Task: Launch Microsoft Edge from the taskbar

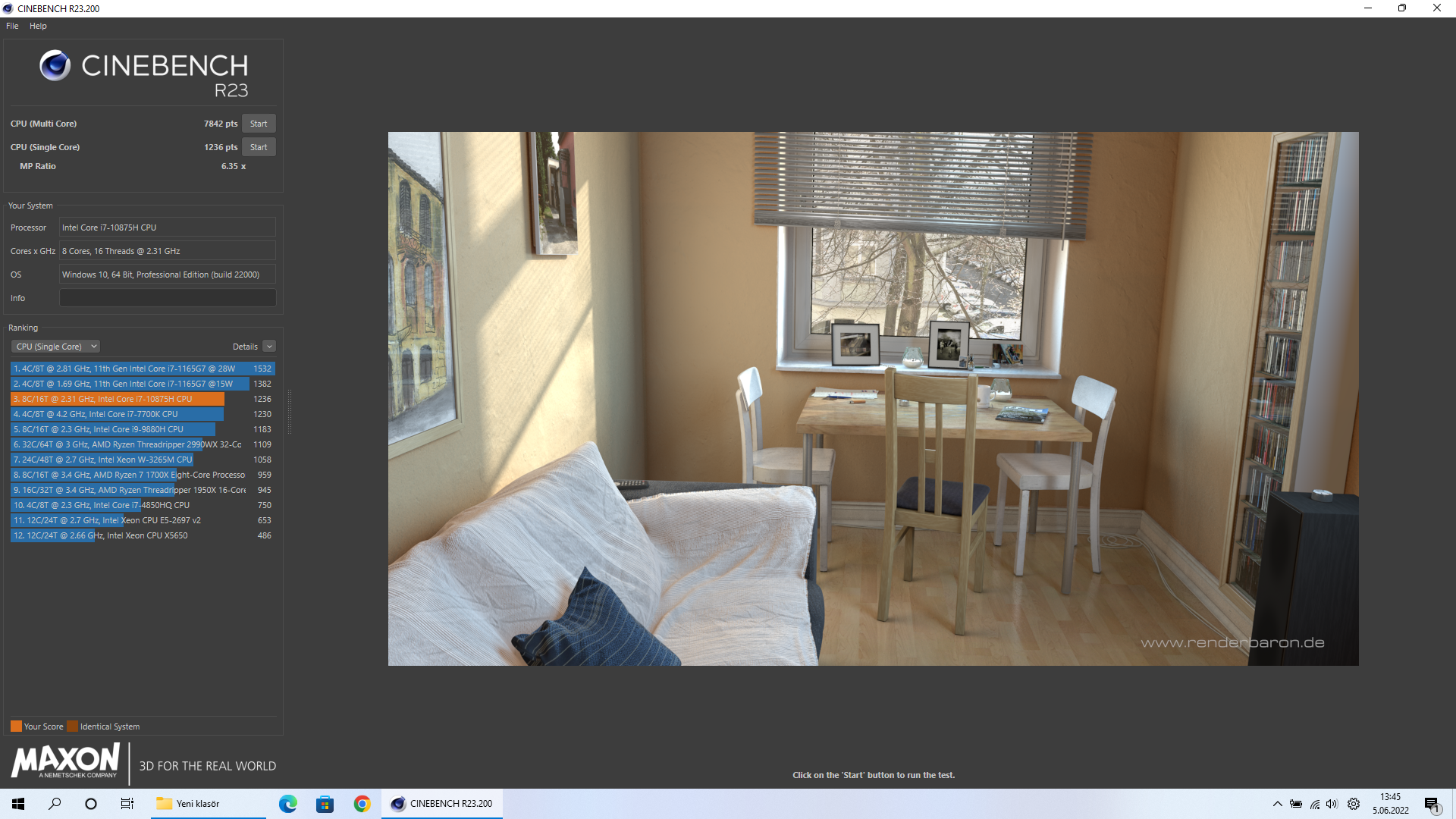Action: coord(288,804)
